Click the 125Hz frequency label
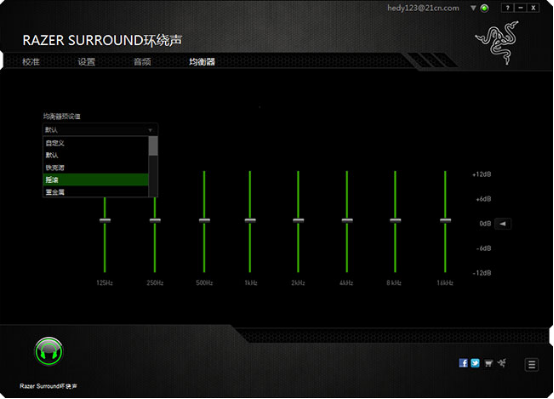The height and width of the screenshot is (399, 554). (105, 283)
